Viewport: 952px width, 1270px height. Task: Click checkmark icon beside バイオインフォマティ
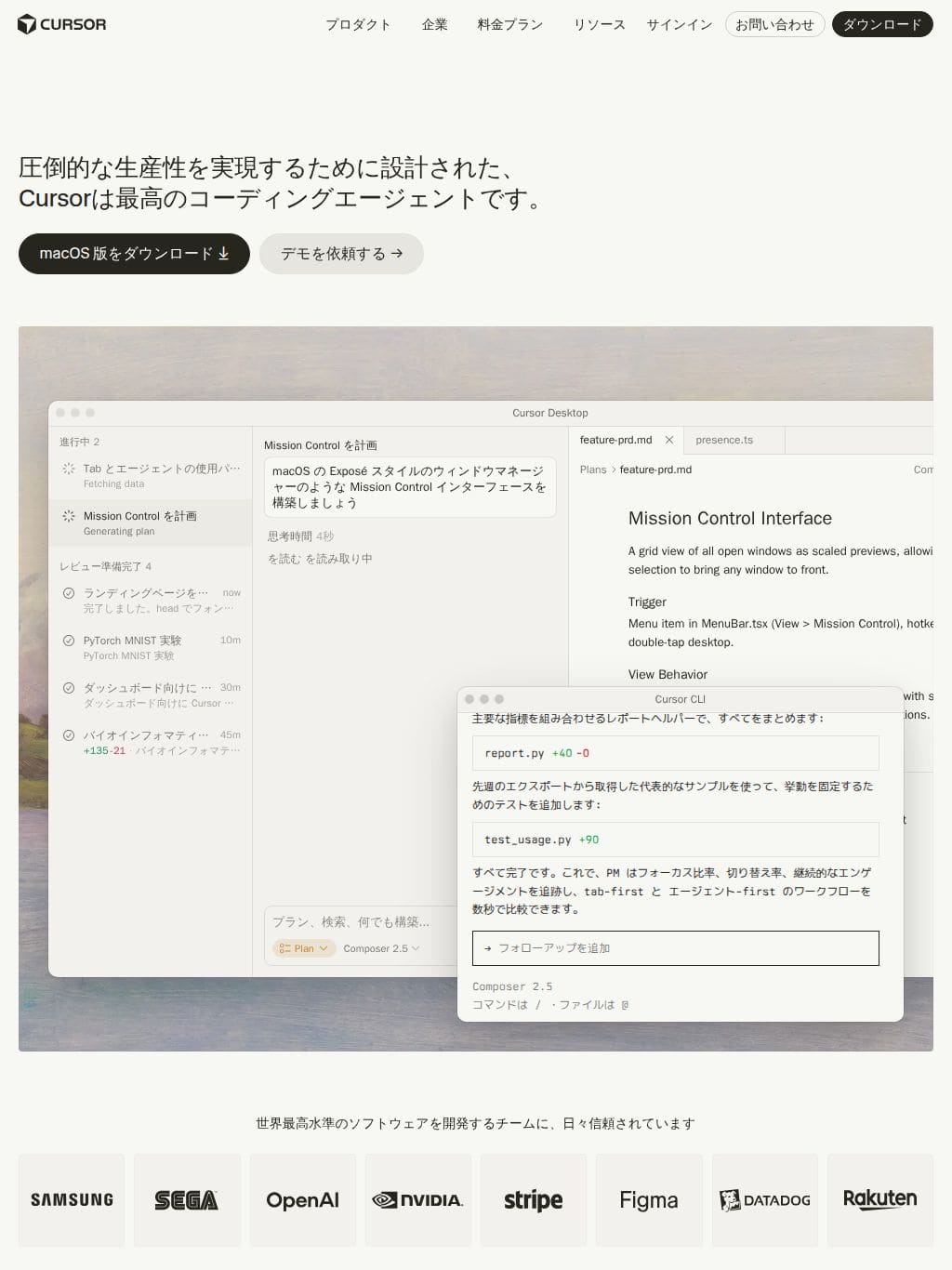[69, 735]
